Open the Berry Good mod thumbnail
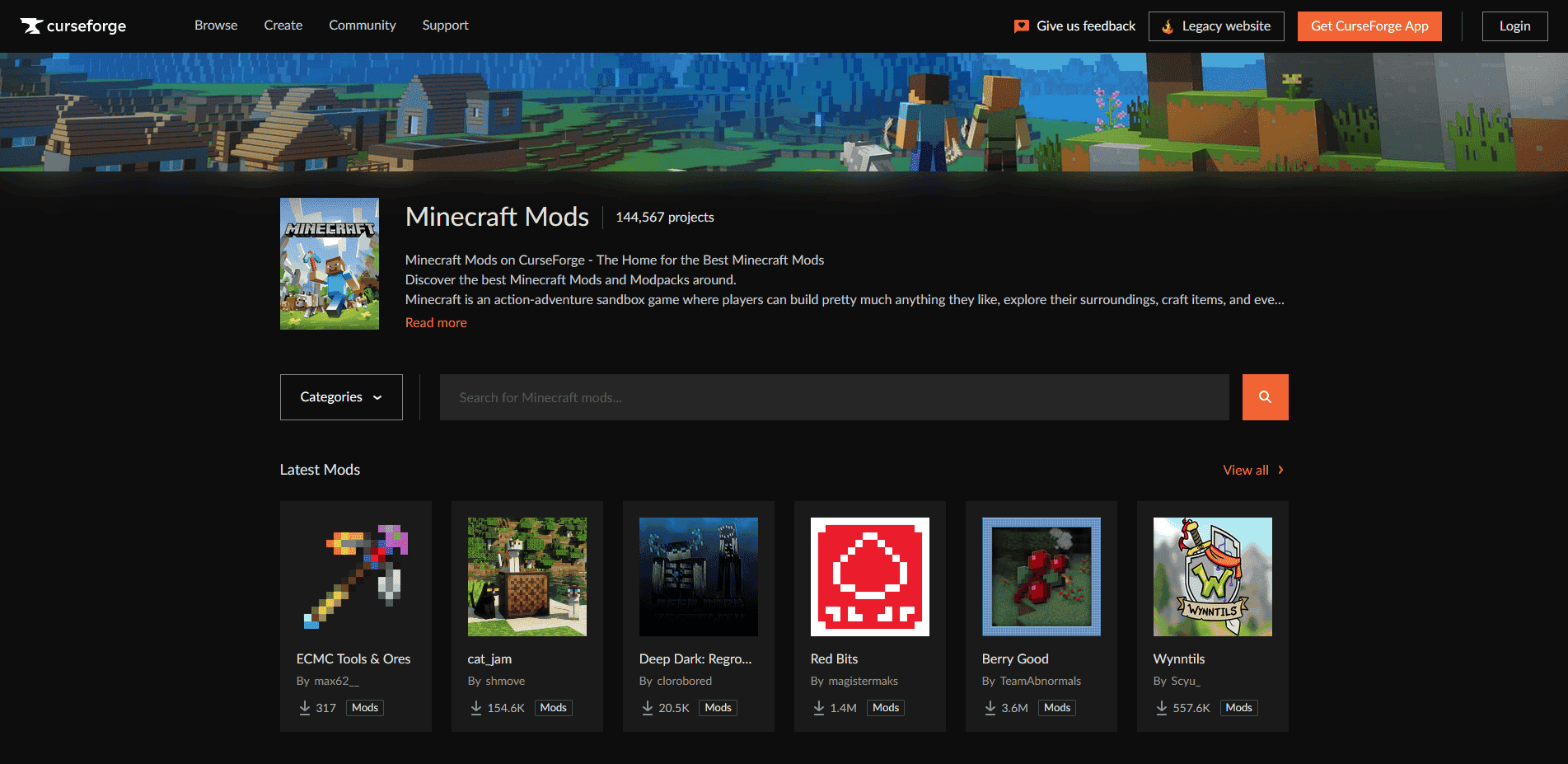Image resolution: width=1568 pixels, height=764 pixels. point(1041,577)
